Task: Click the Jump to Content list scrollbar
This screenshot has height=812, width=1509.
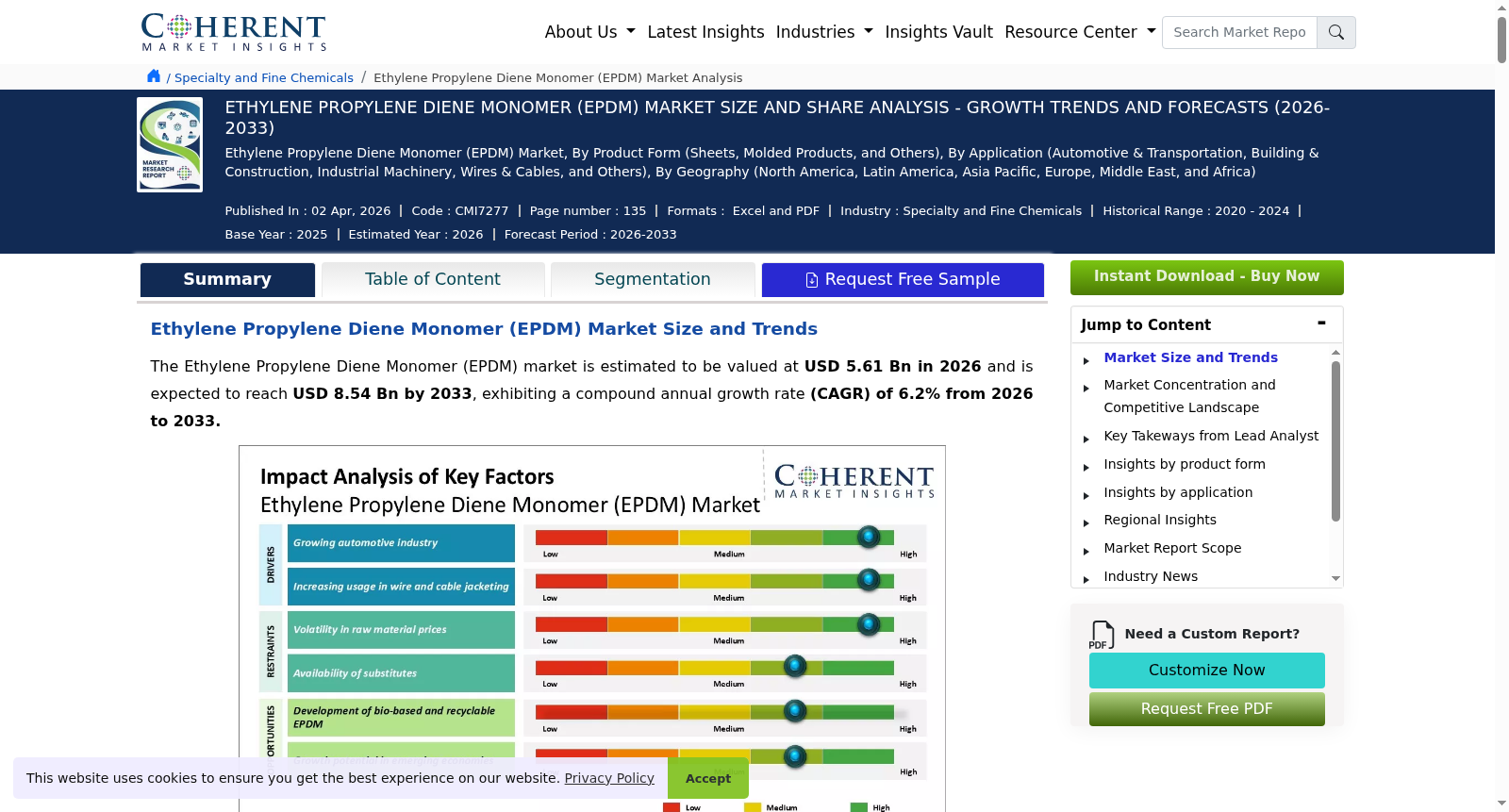Action: pos(1335,440)
